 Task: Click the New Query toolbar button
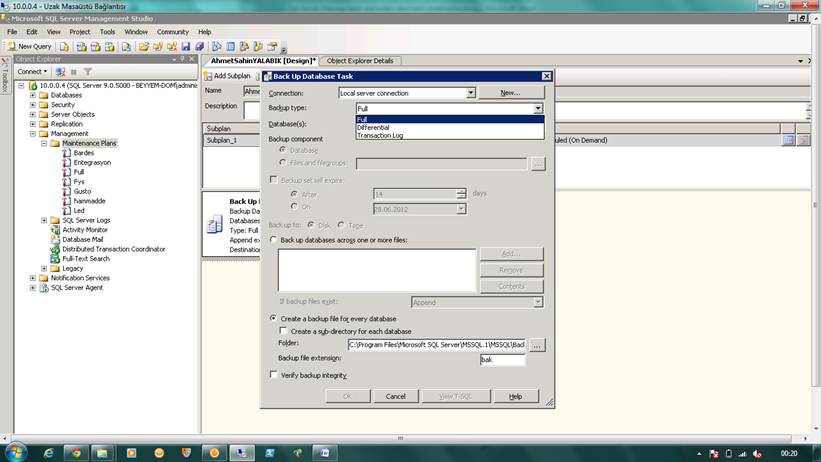tap(29, 47)
